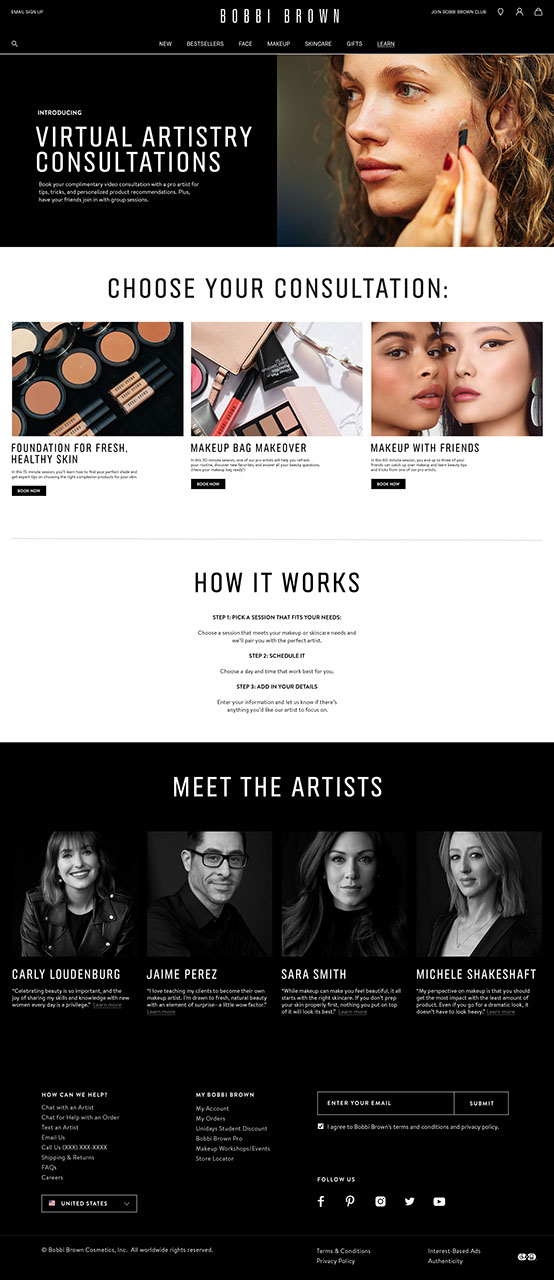
Task: Visit Bobbi Brown on Facebook
Action: [321, 1201]
